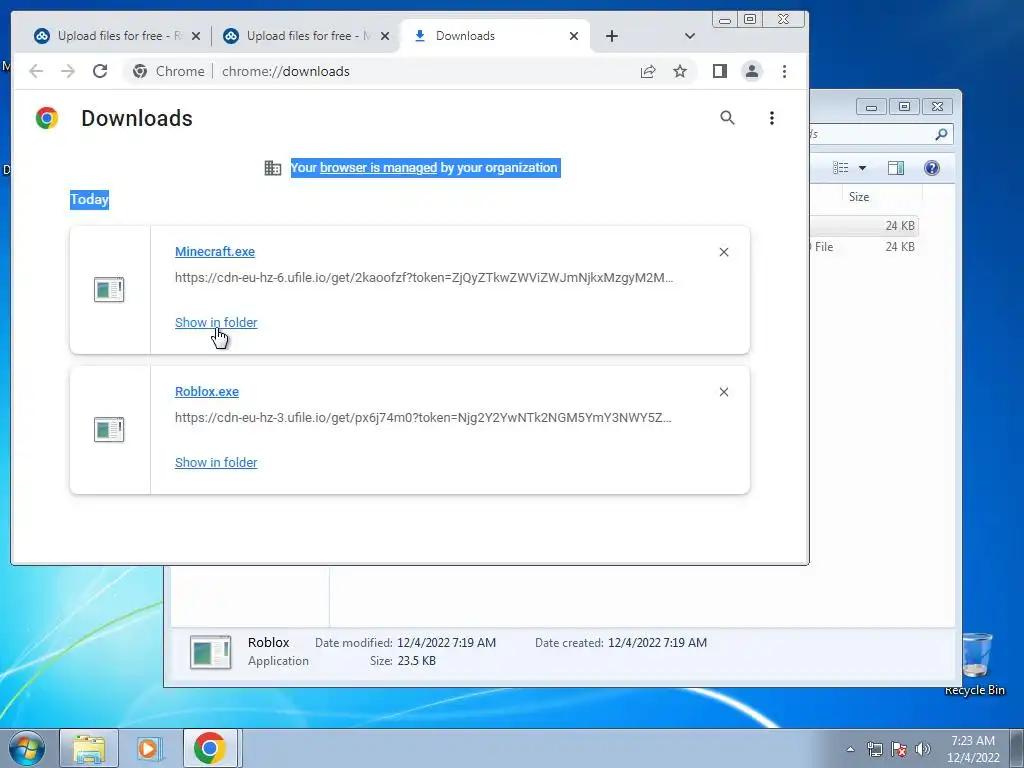1024x768 pixels.
Task: Click the Chrome back arrow button
Action: coord(36,71)
